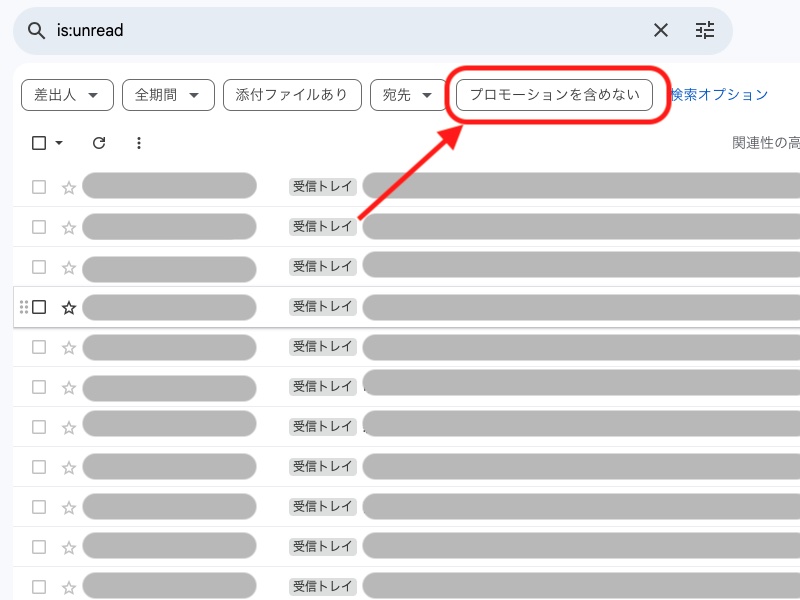The image size is (800, 600).
Task: Star the last visible email in the list
Action: click(x=68, y=586)
